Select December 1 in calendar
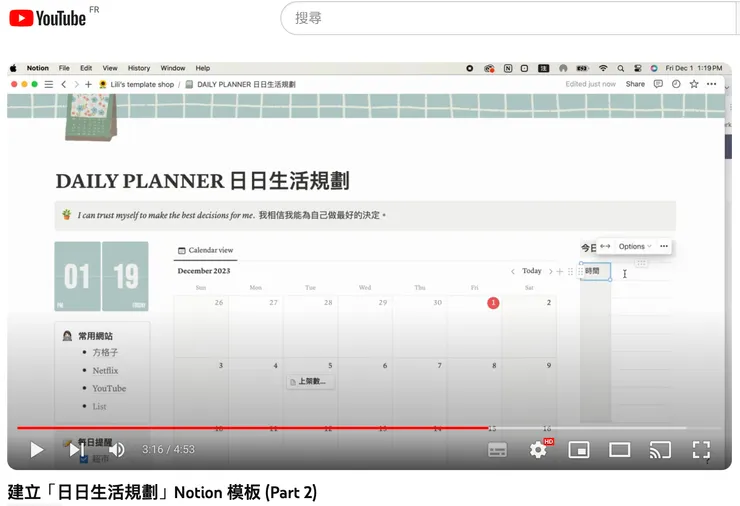 (x=493, y=303)
